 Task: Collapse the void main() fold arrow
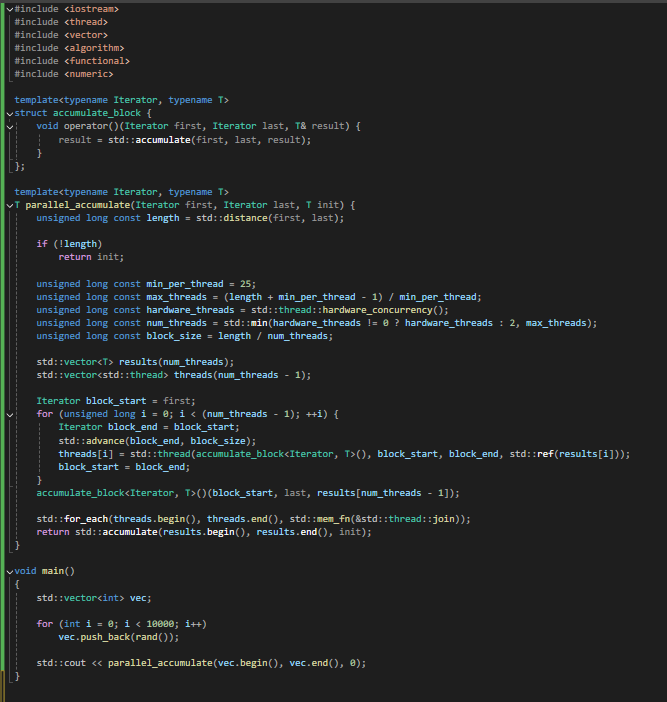tap(10, 572)
